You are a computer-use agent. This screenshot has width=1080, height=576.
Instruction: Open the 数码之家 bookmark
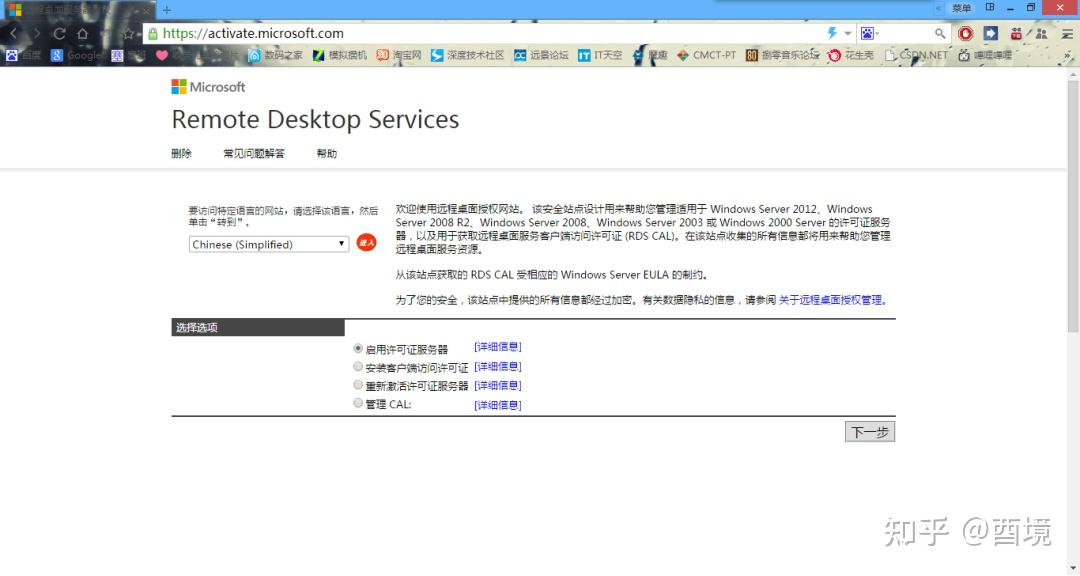tap(276, 55)
